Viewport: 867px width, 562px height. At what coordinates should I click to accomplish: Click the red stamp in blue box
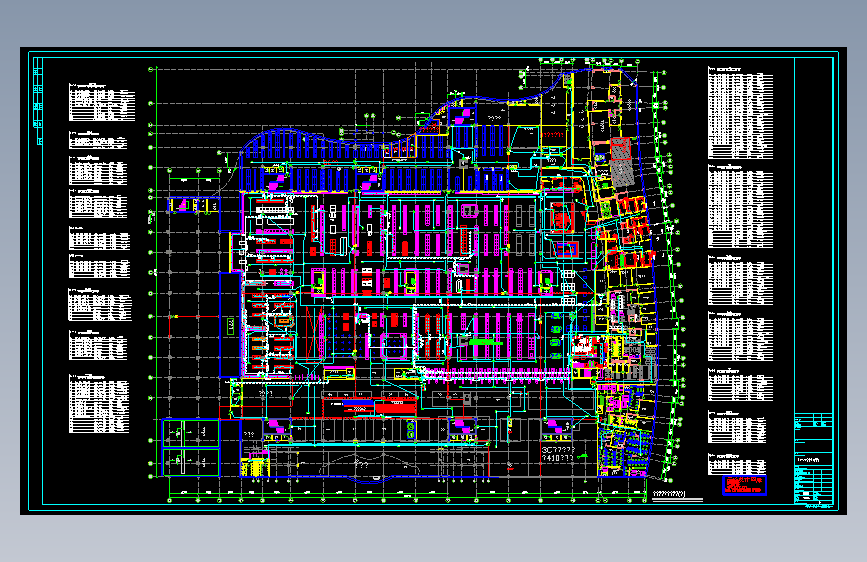[x=744, y=485]
